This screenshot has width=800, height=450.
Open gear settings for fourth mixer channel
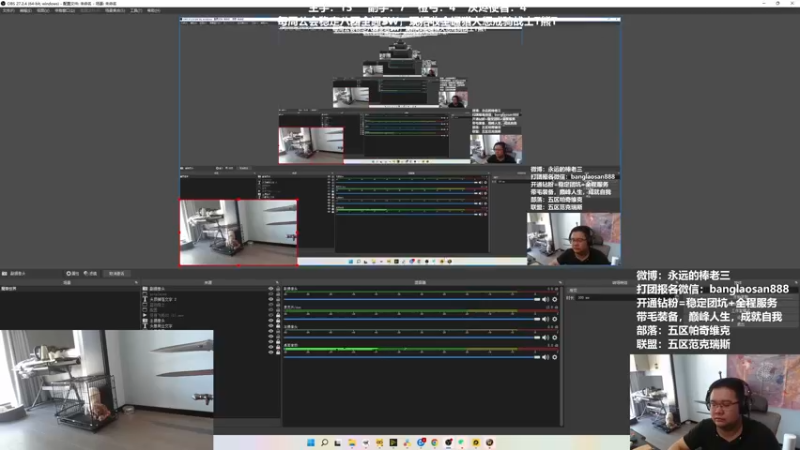pyautogui.click(x=555, y=357)
